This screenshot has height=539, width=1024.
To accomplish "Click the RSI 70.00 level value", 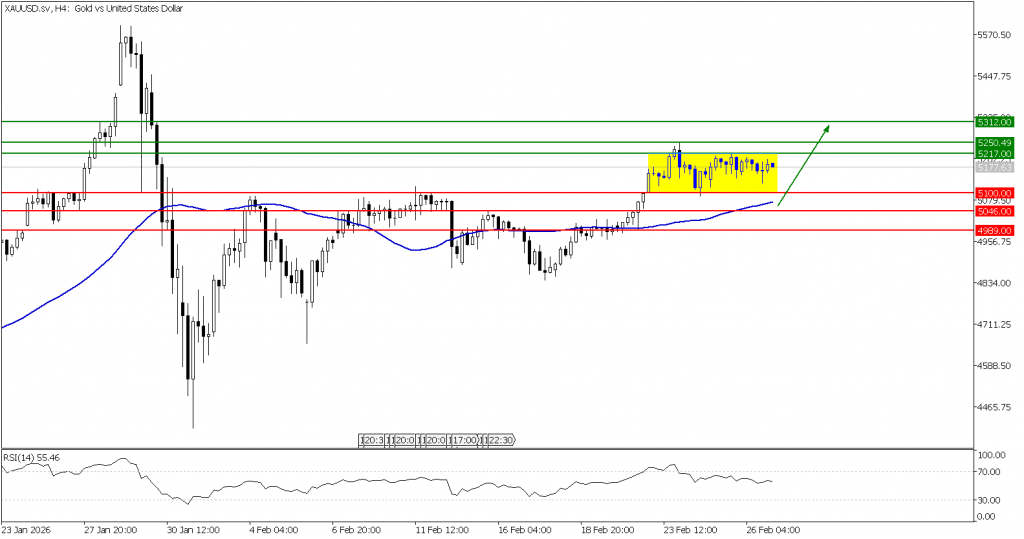I will click(990, 470).
